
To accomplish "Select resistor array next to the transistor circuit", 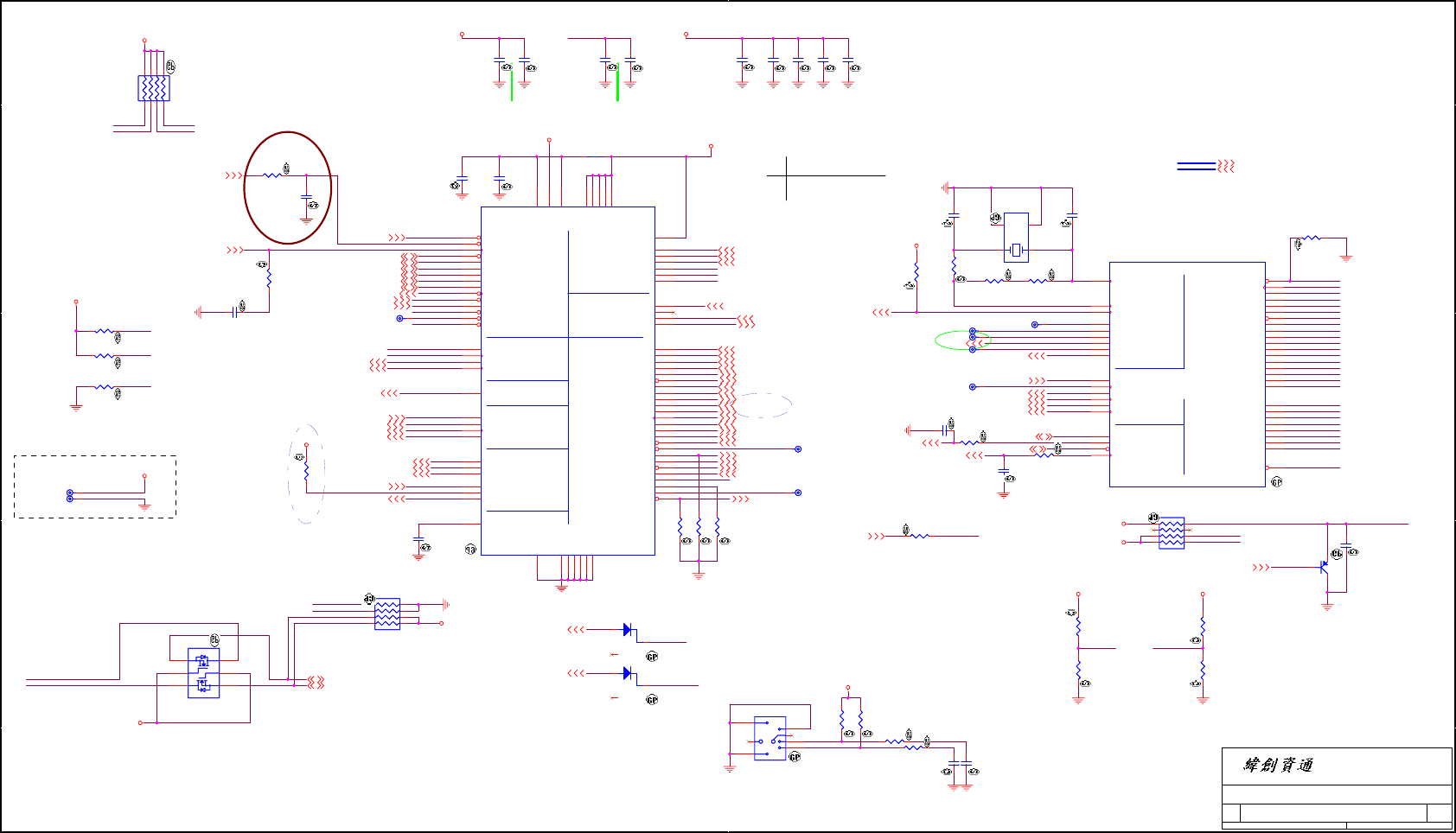I will pyautogui.click(x=1171, y=533).
